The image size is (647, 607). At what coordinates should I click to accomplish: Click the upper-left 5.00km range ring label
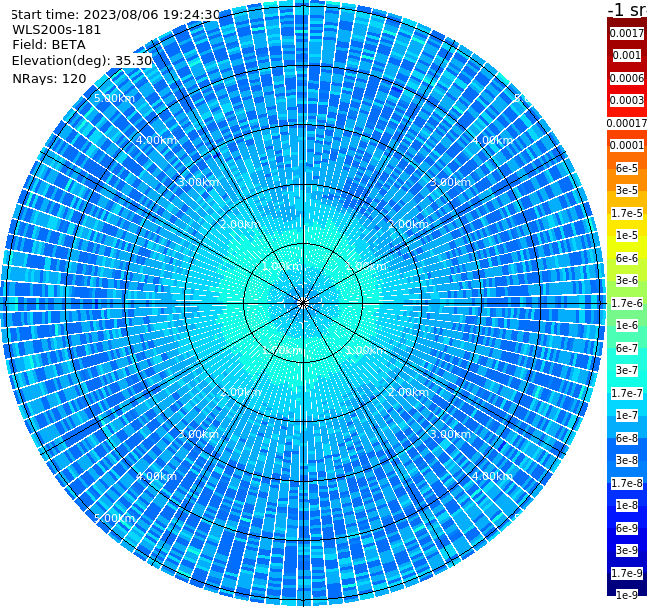(114, 98)
